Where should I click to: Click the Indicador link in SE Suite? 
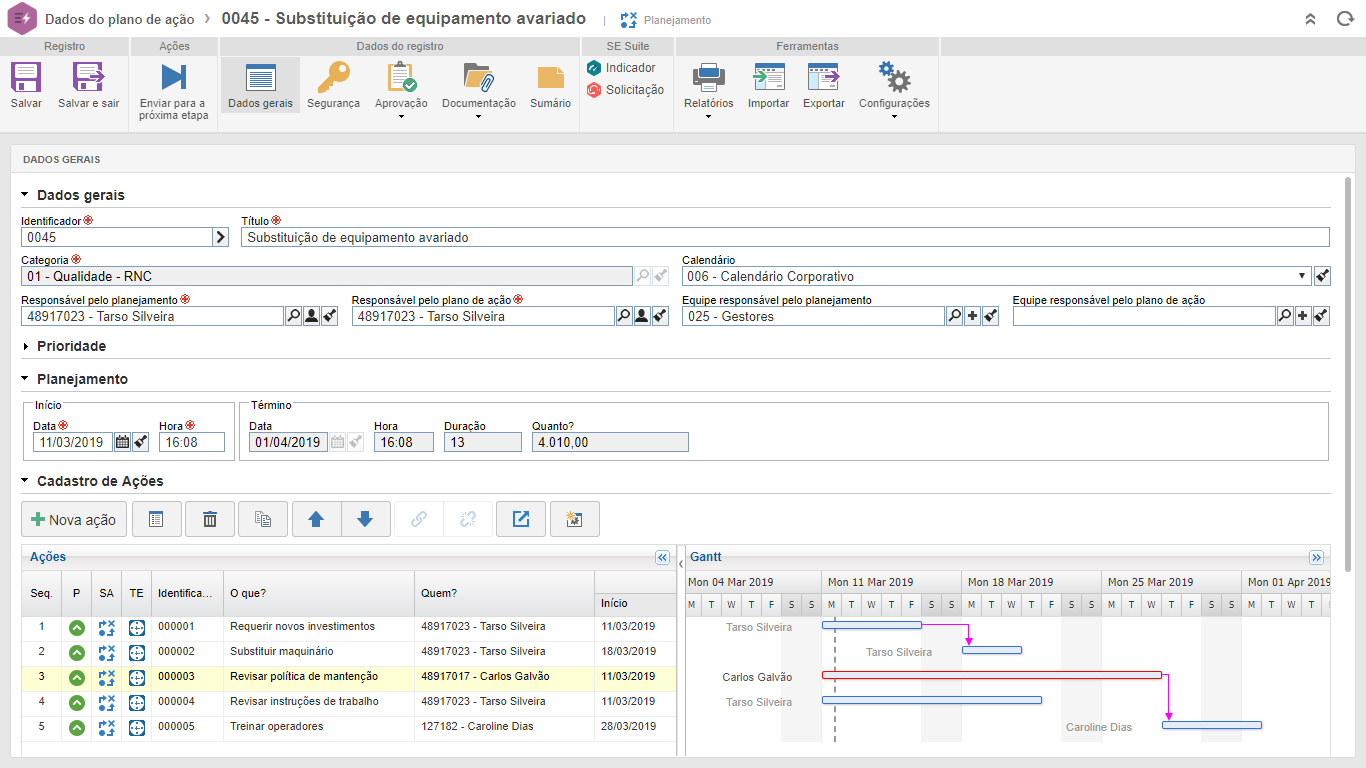[630, 68]
